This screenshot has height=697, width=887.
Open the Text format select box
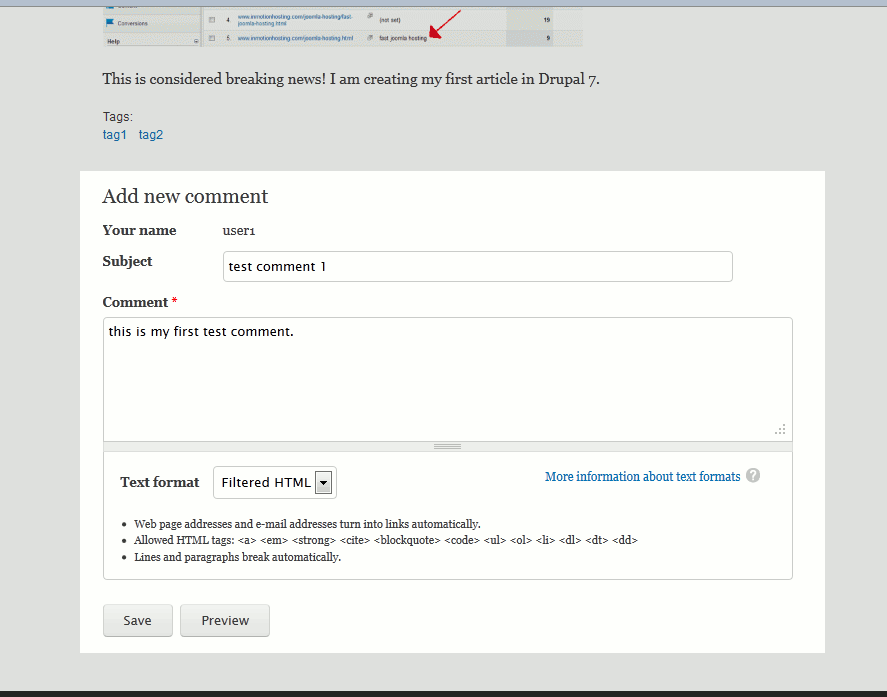click(275, 483)
